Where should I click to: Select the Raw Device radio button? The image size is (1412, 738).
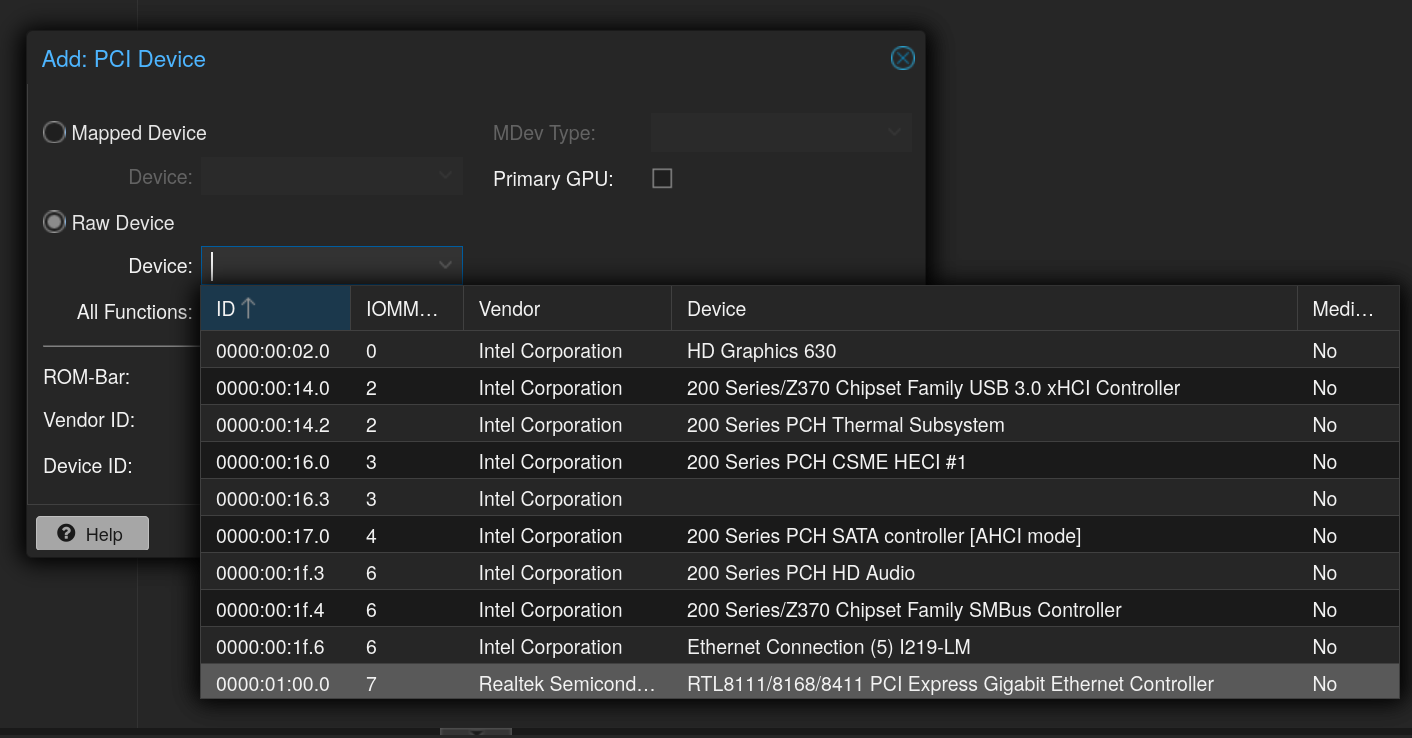[55, 223]
